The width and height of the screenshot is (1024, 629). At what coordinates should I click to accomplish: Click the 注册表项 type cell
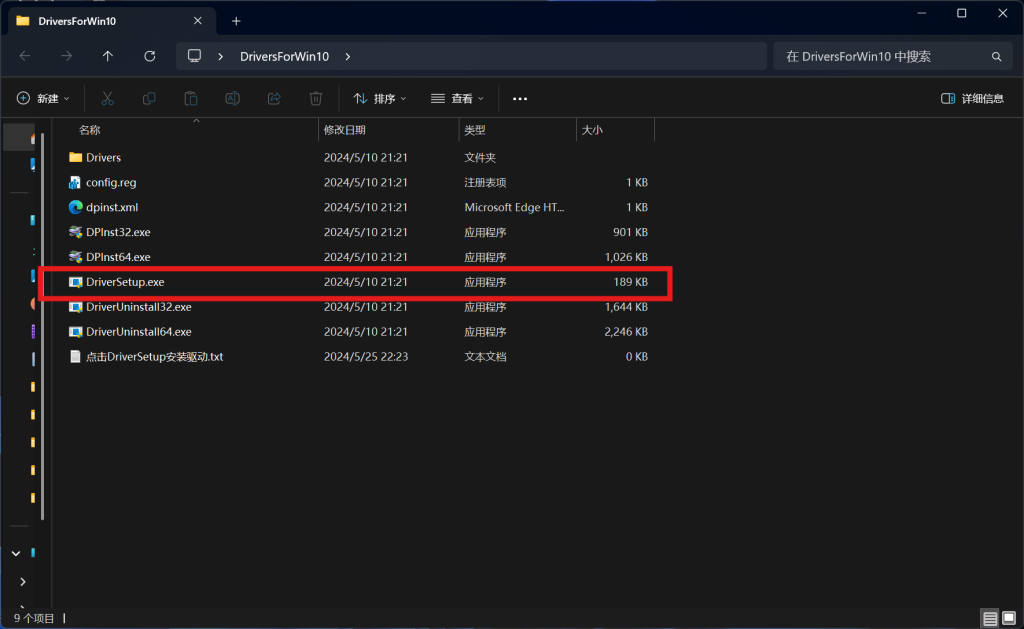point(485,182)
